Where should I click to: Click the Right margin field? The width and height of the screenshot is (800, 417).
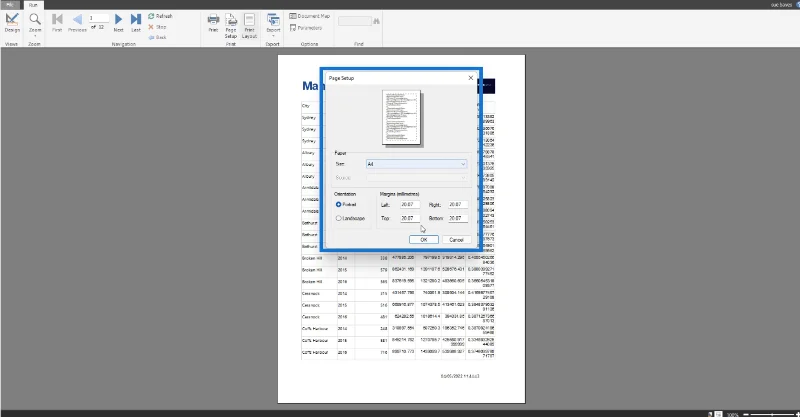(458, 205)
